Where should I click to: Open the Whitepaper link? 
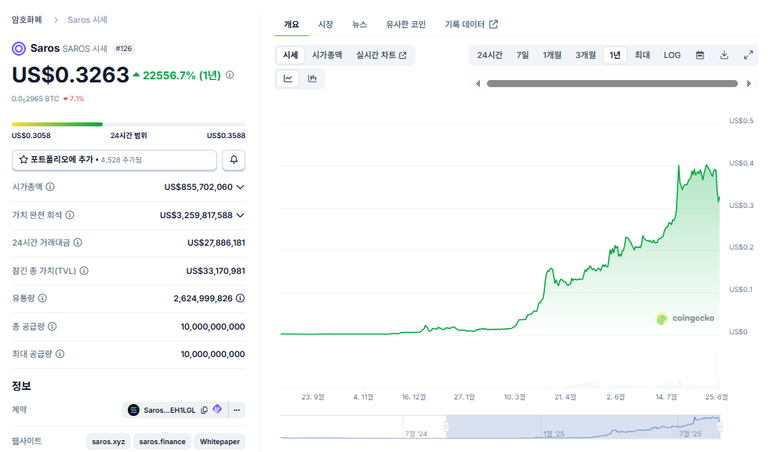[220, 441]
